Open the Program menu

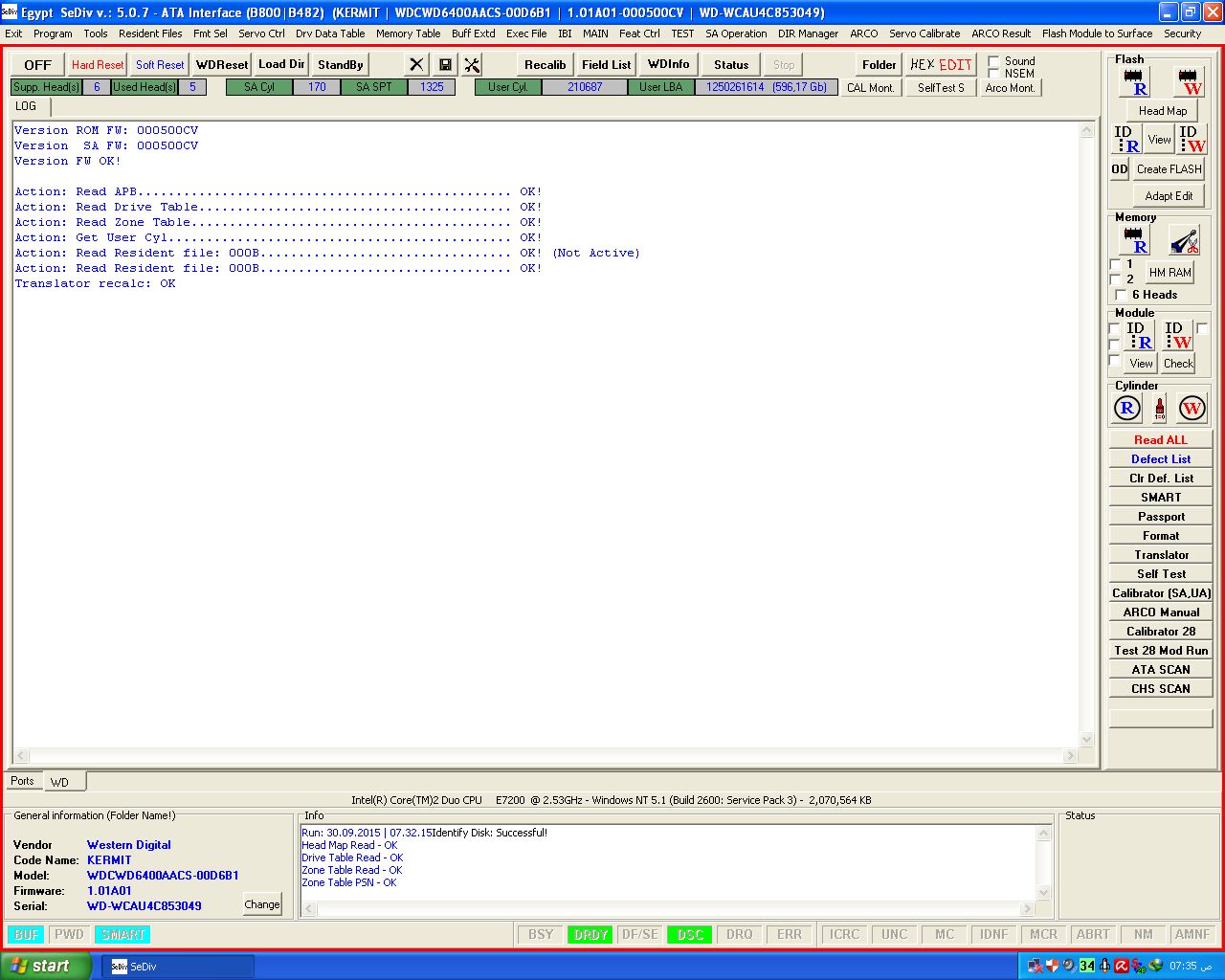click(x=53, y=33)
